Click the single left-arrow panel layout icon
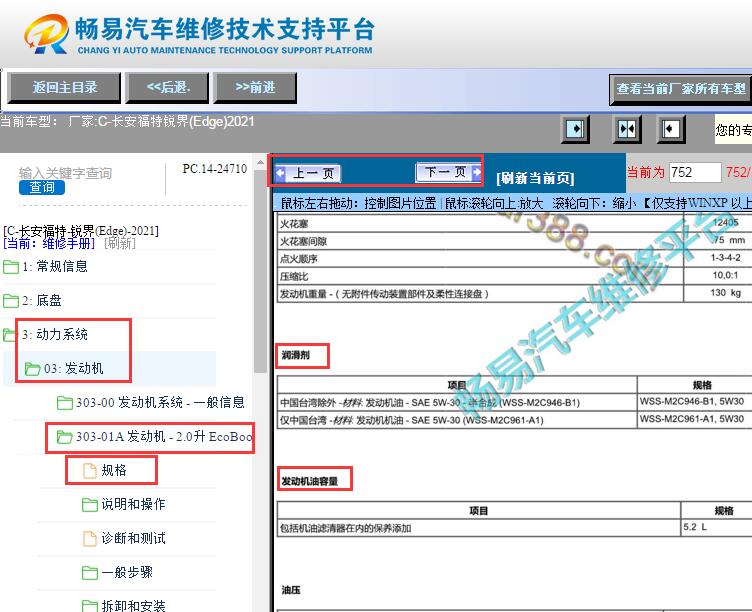 click(x=670, y=129)
